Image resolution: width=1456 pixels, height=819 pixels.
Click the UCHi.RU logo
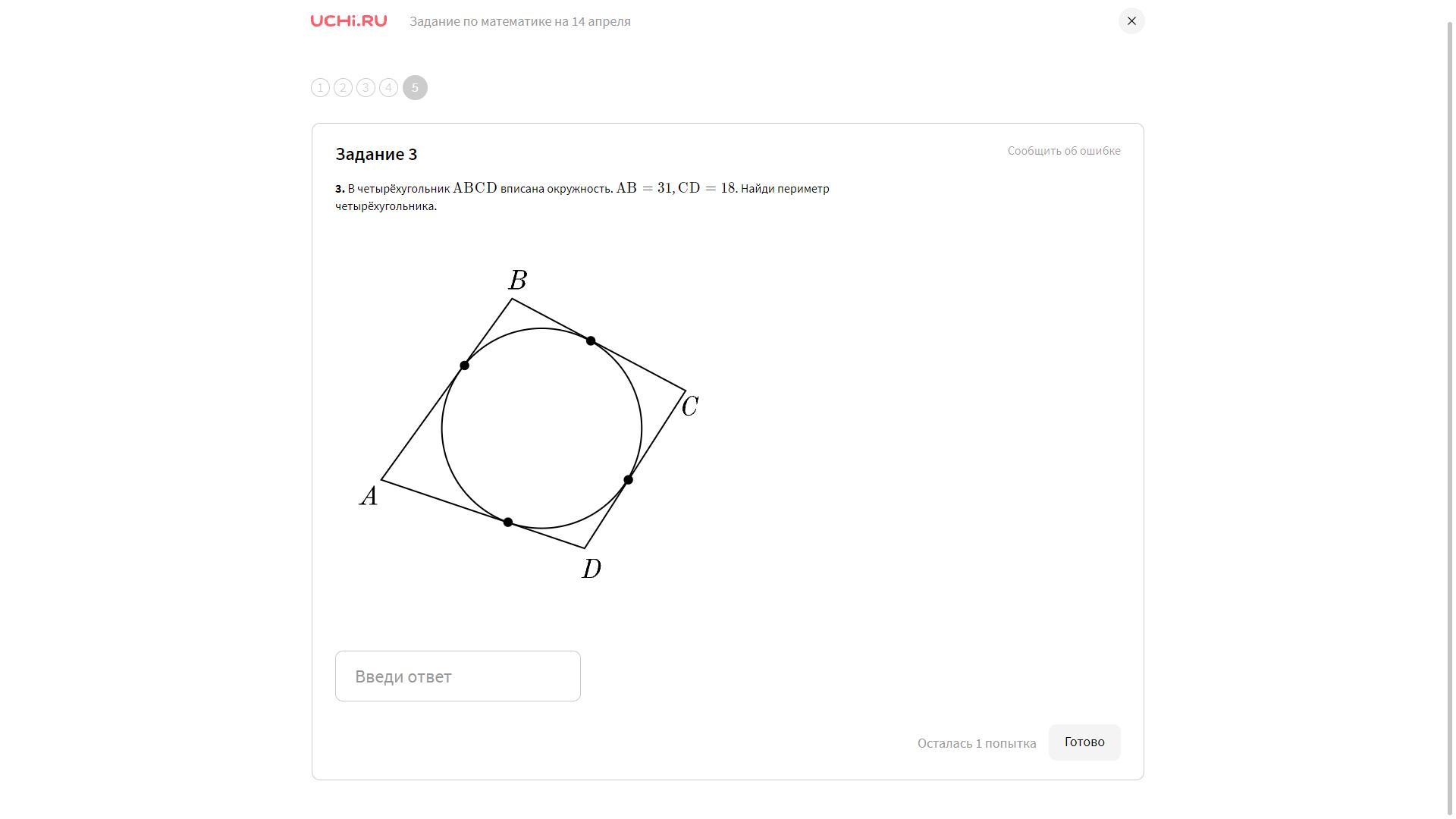pos(348,21)
